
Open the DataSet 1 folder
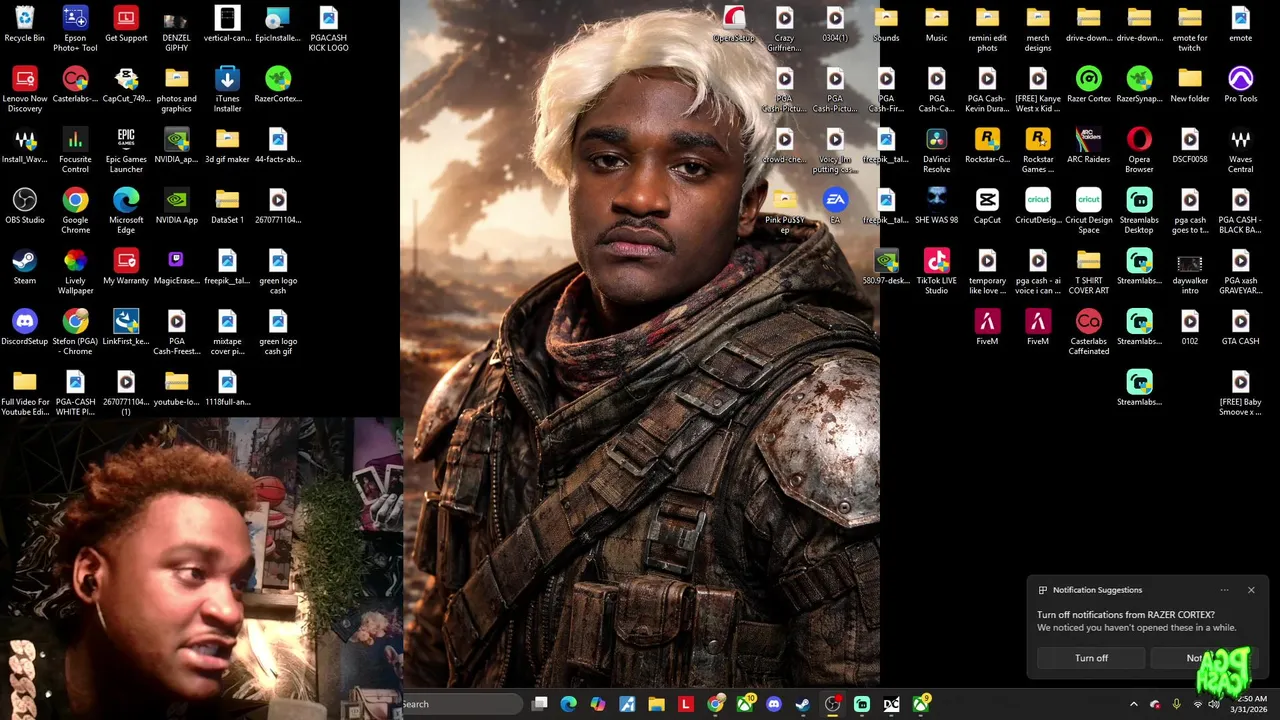pos(227,207)
